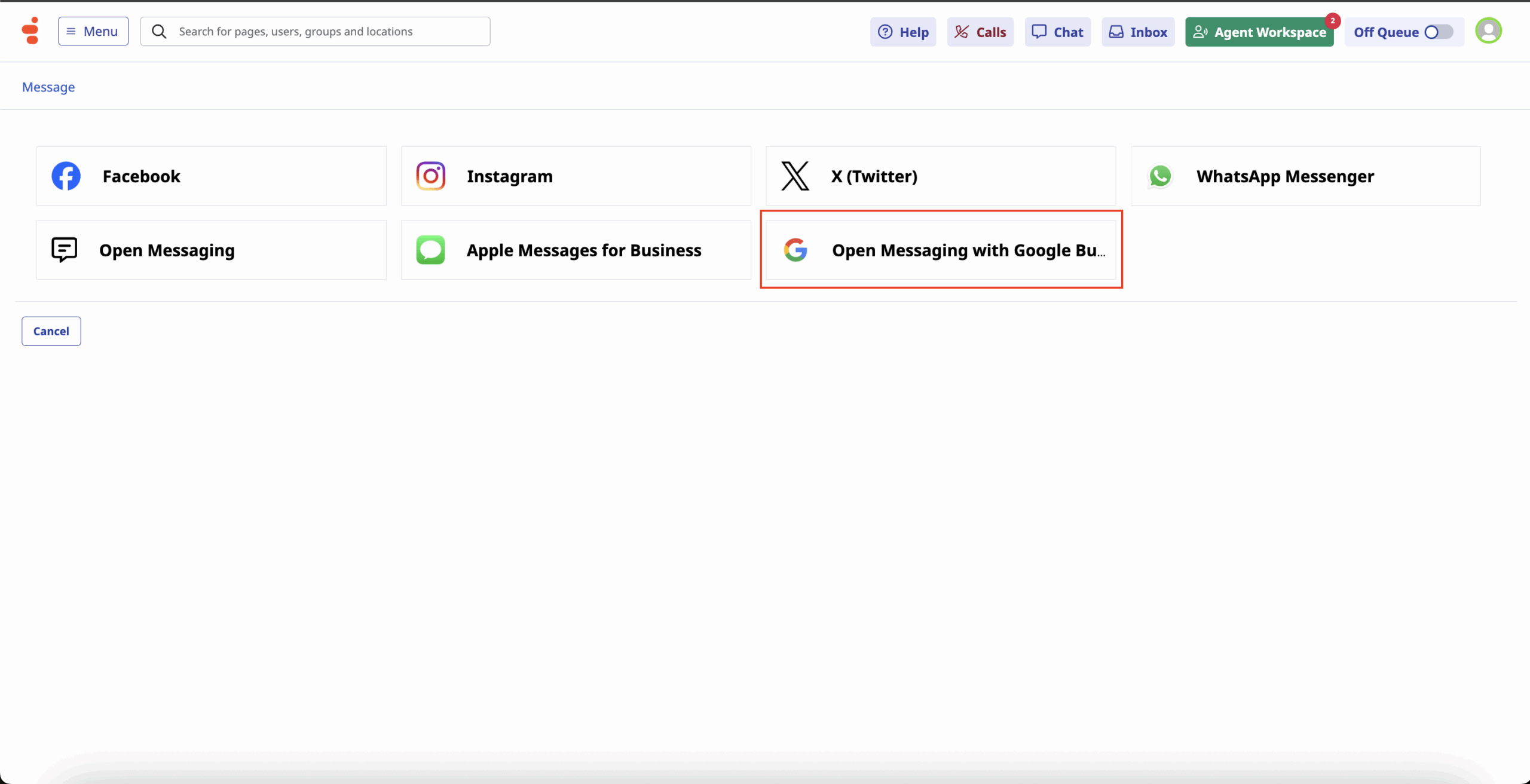Screen dimensions: 1530x784
Task: Choose Apple Messages for Business
Action: click(x=576, y=250)
